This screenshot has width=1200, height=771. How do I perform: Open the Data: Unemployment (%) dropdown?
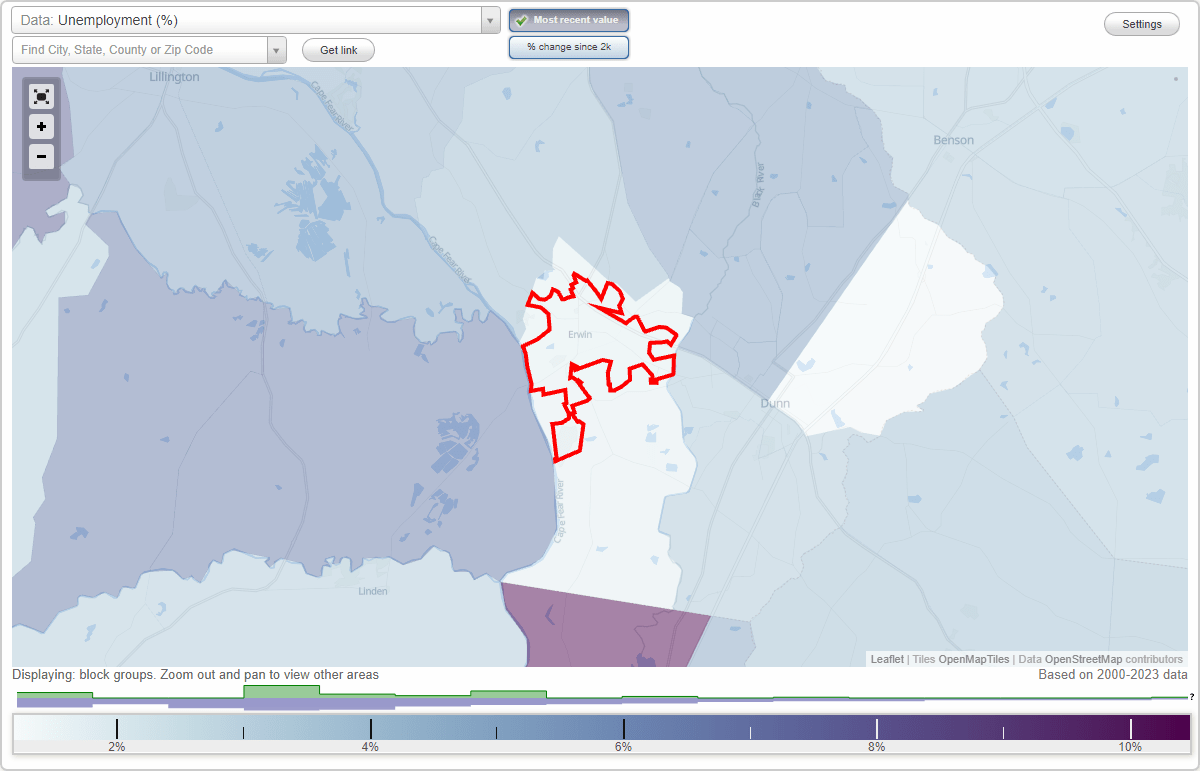point(250,19)
